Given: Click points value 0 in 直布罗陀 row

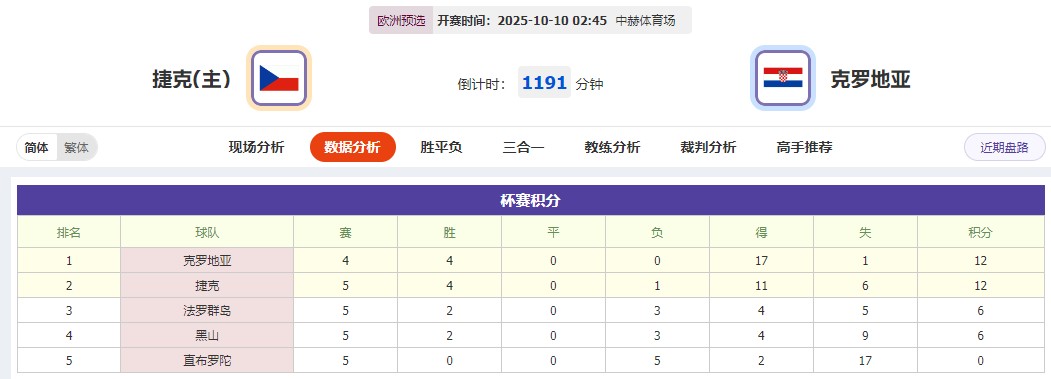Looking at the screenshot, I should [x=981, y=360].
